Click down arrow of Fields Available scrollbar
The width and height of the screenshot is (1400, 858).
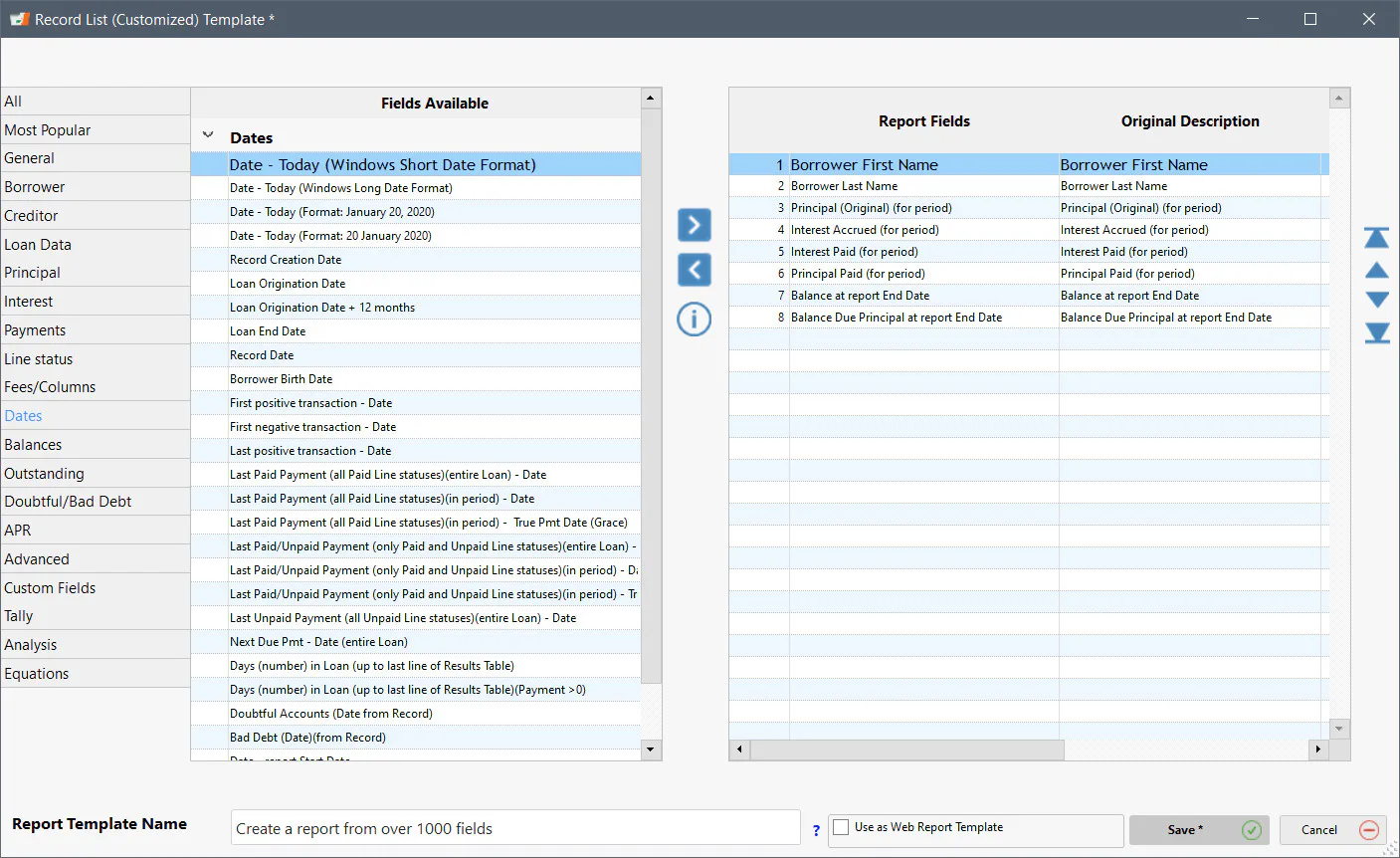point(651,750)
